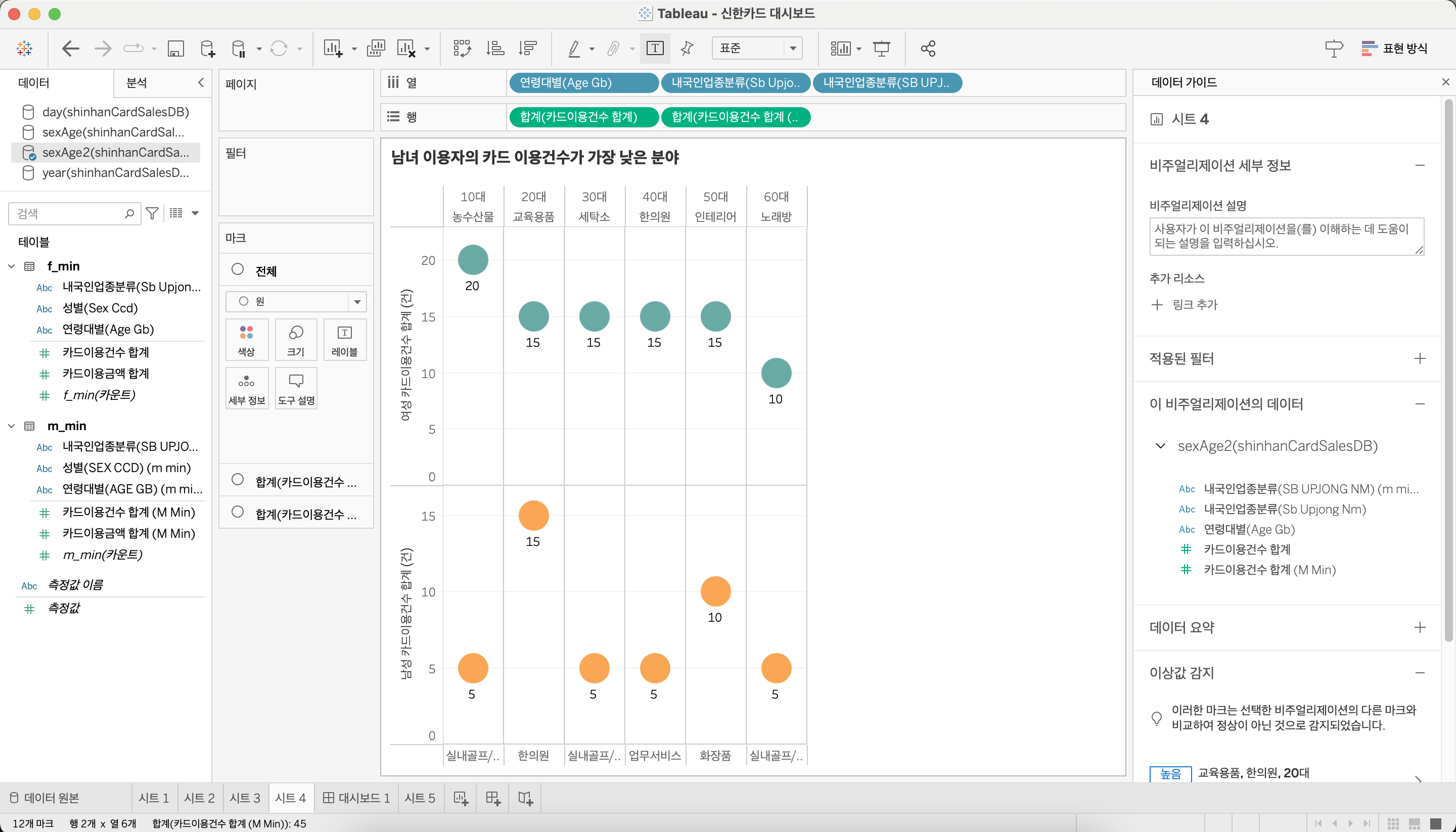Expand the 적용된 필터 section
The height and width of the screenshot is (832, 1456).
pyautogui.click(x=1420, y=358)
